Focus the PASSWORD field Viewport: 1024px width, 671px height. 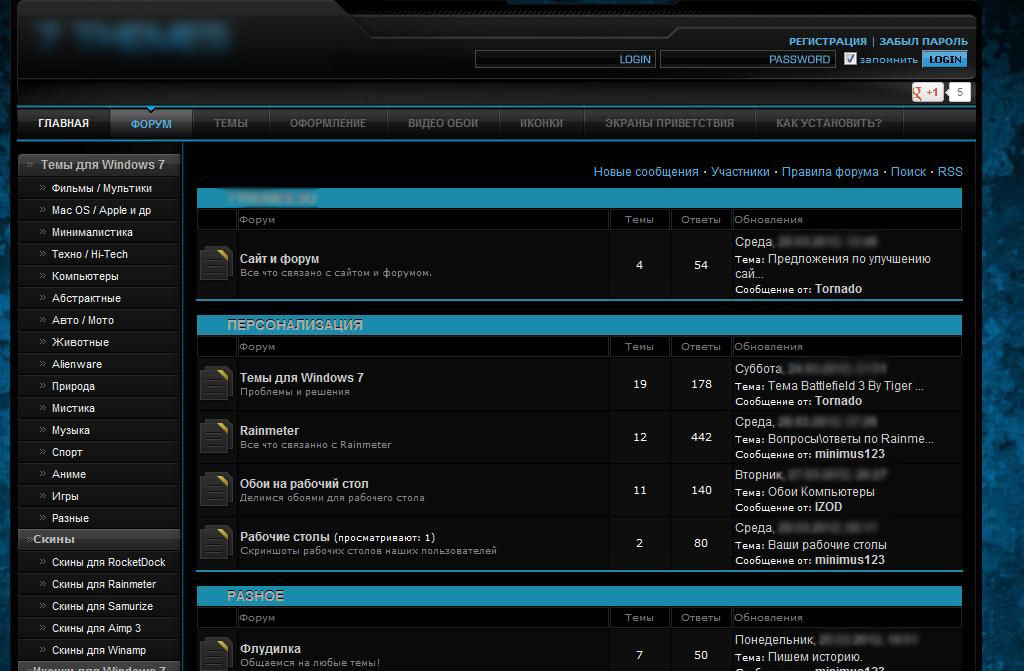click(748, 59)
